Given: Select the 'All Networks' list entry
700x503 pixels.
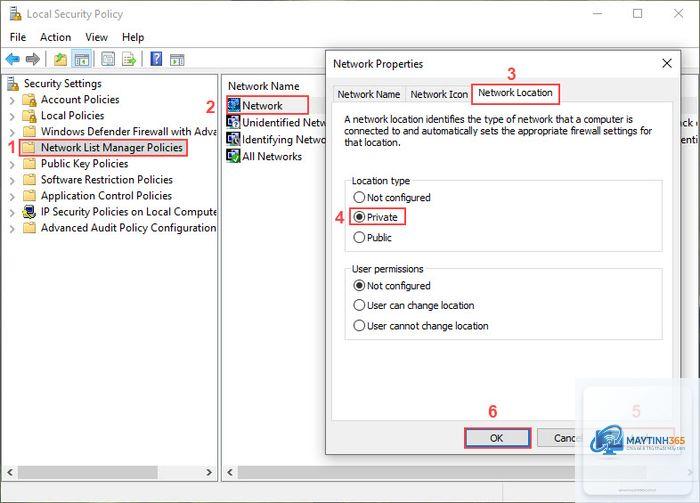Looking at the screenshot, I should tap(272, 156).
